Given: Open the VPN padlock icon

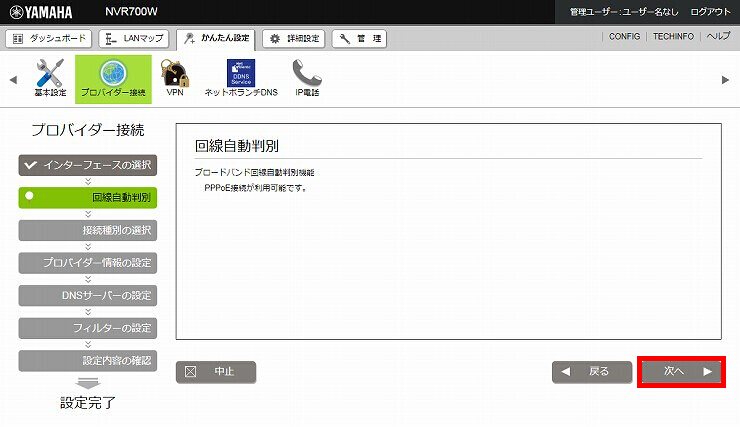Looking at the screenshot, I should click(175, 78).
